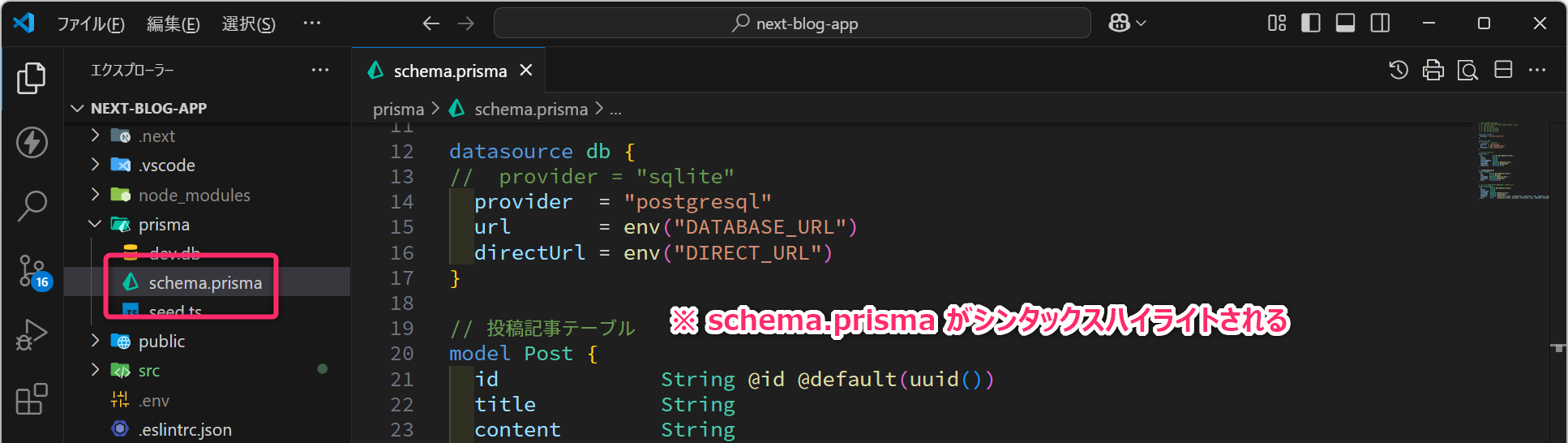Select the .eslintrc.json file

[x=184, y=430]
